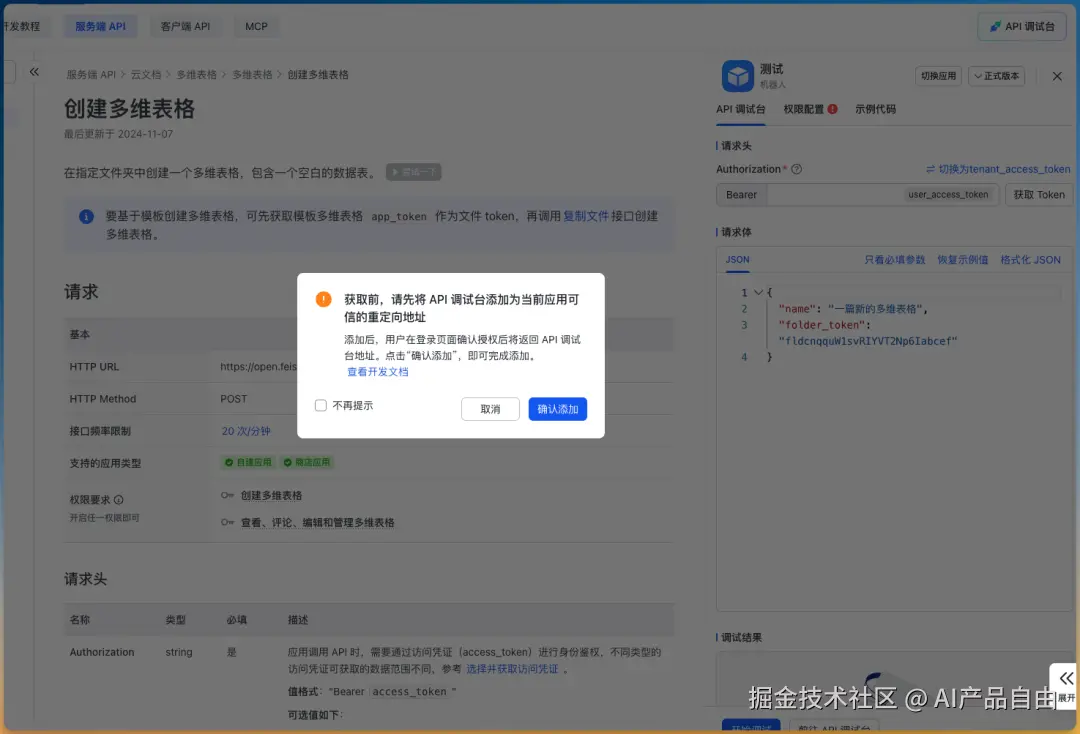1080x734 pixels.
Task: Switch to the 客户端 API tab
Action: (185, 26)
